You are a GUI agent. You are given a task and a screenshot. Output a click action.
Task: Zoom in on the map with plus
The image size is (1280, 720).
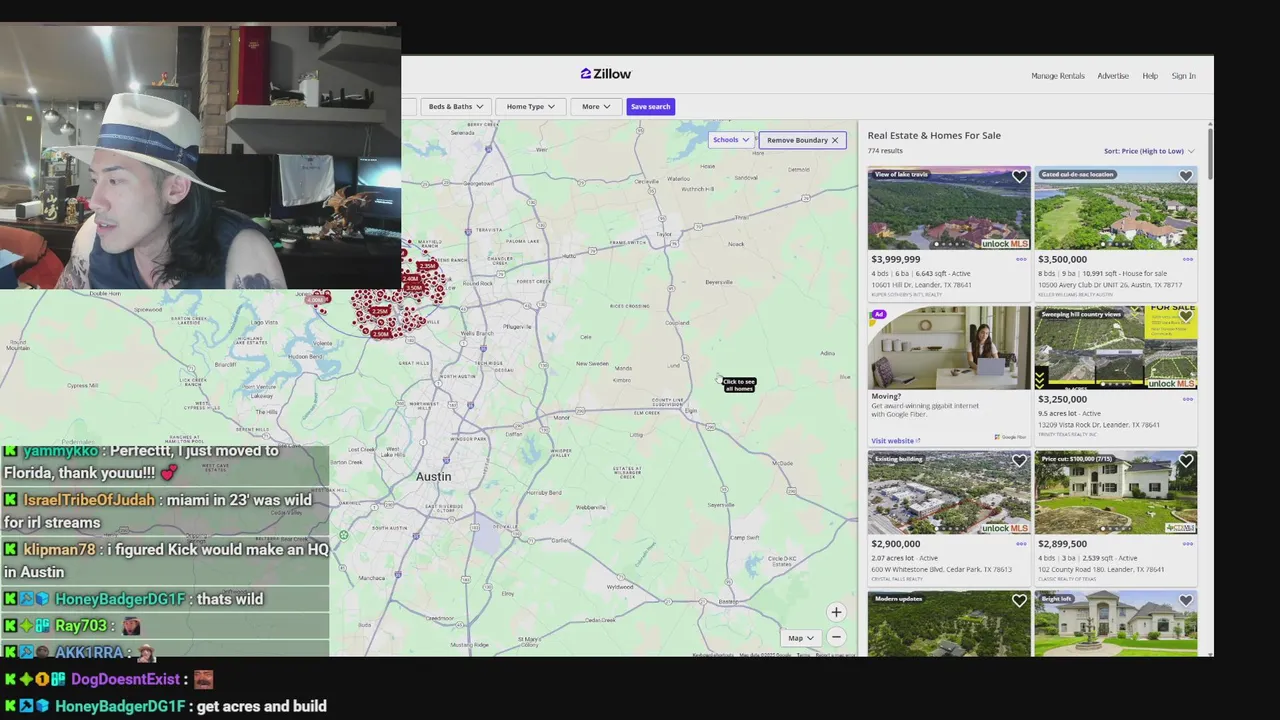coord(836,612)
